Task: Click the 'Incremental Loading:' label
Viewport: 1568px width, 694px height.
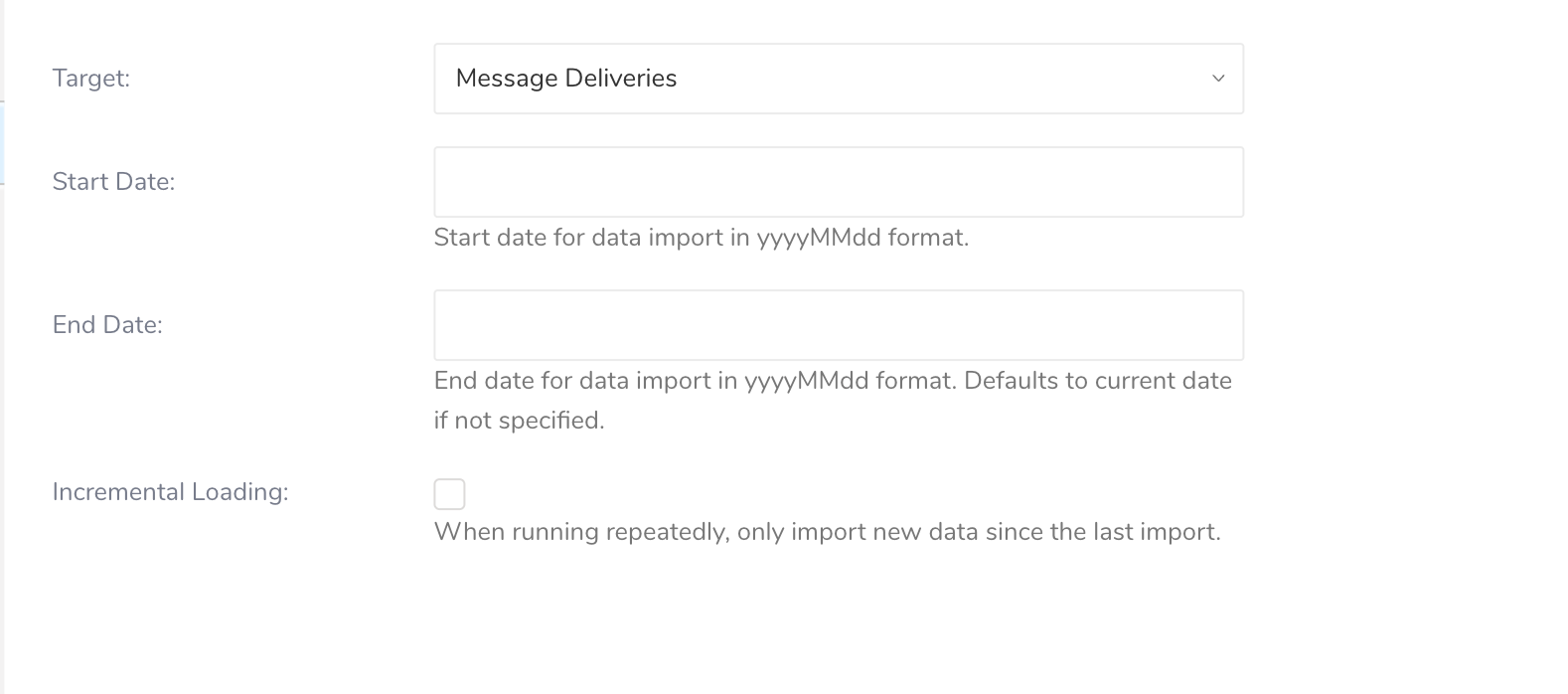Action: (170, 492)
